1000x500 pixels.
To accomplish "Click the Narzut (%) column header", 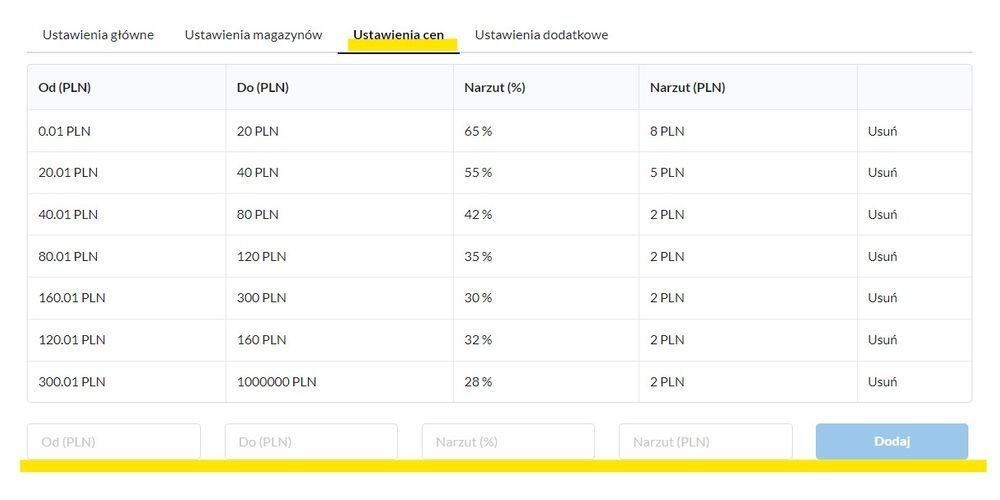I will pos(495,88).
